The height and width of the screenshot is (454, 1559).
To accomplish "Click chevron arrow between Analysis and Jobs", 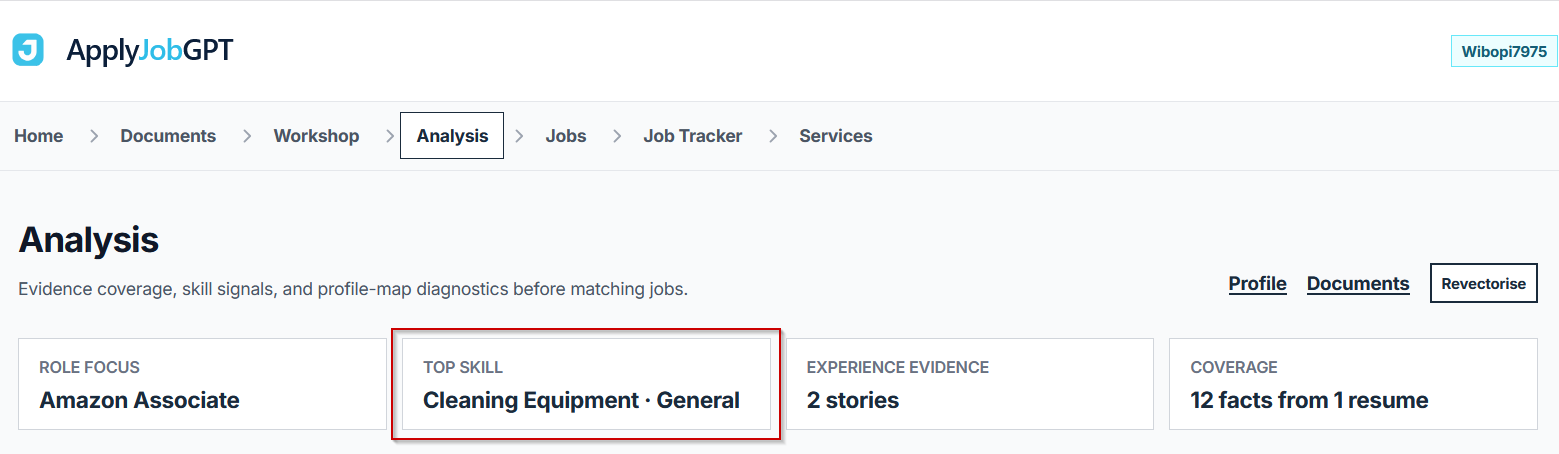I will [x=519, y=136].
